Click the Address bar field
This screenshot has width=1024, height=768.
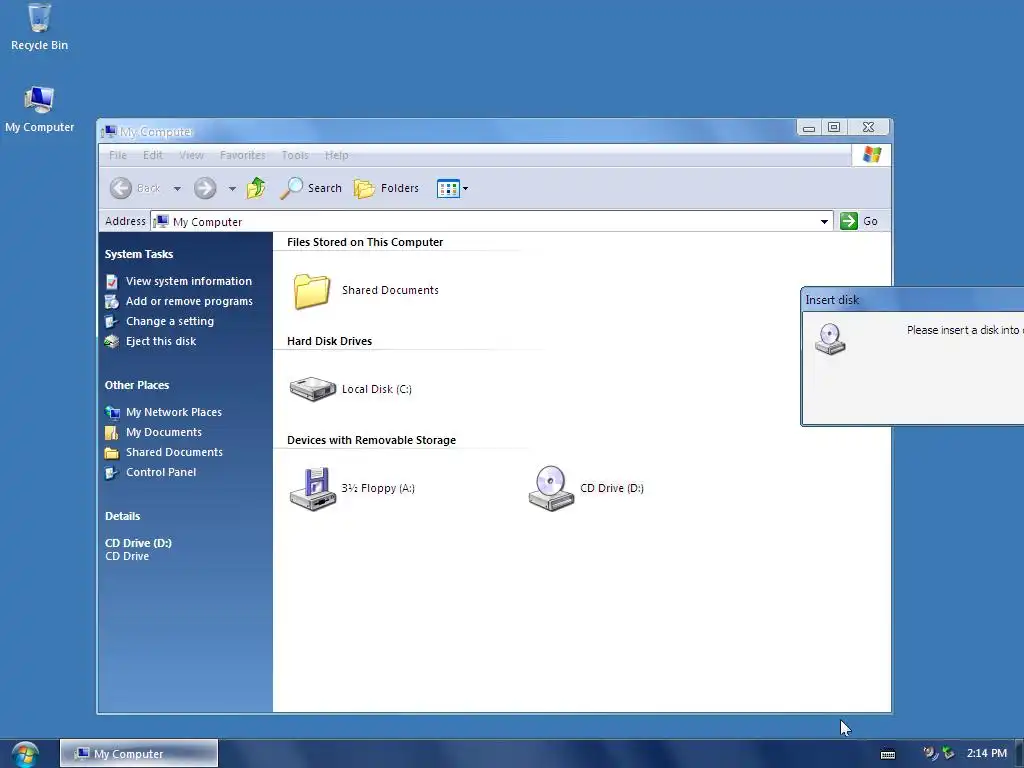[491, 221]
